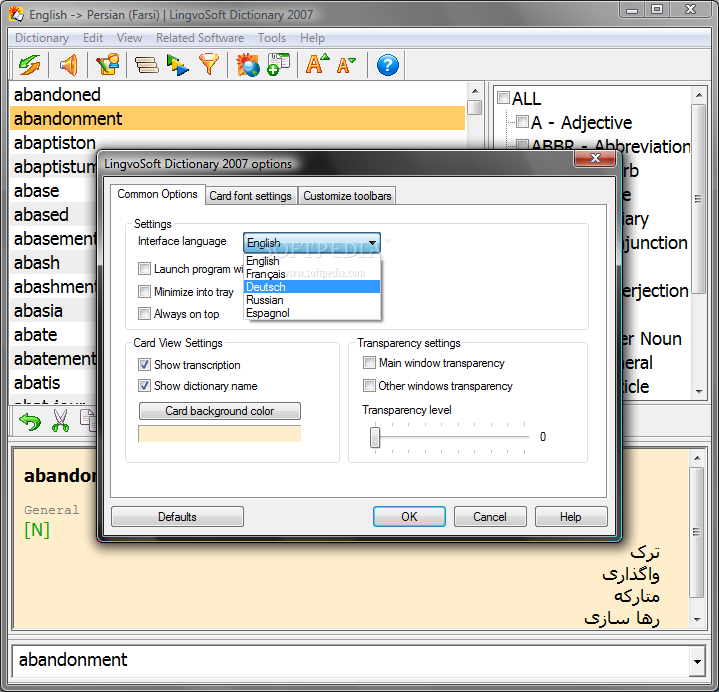719x692 pixels.
Task: Select Deutsch in language list
Action: (x=312, y=287)
